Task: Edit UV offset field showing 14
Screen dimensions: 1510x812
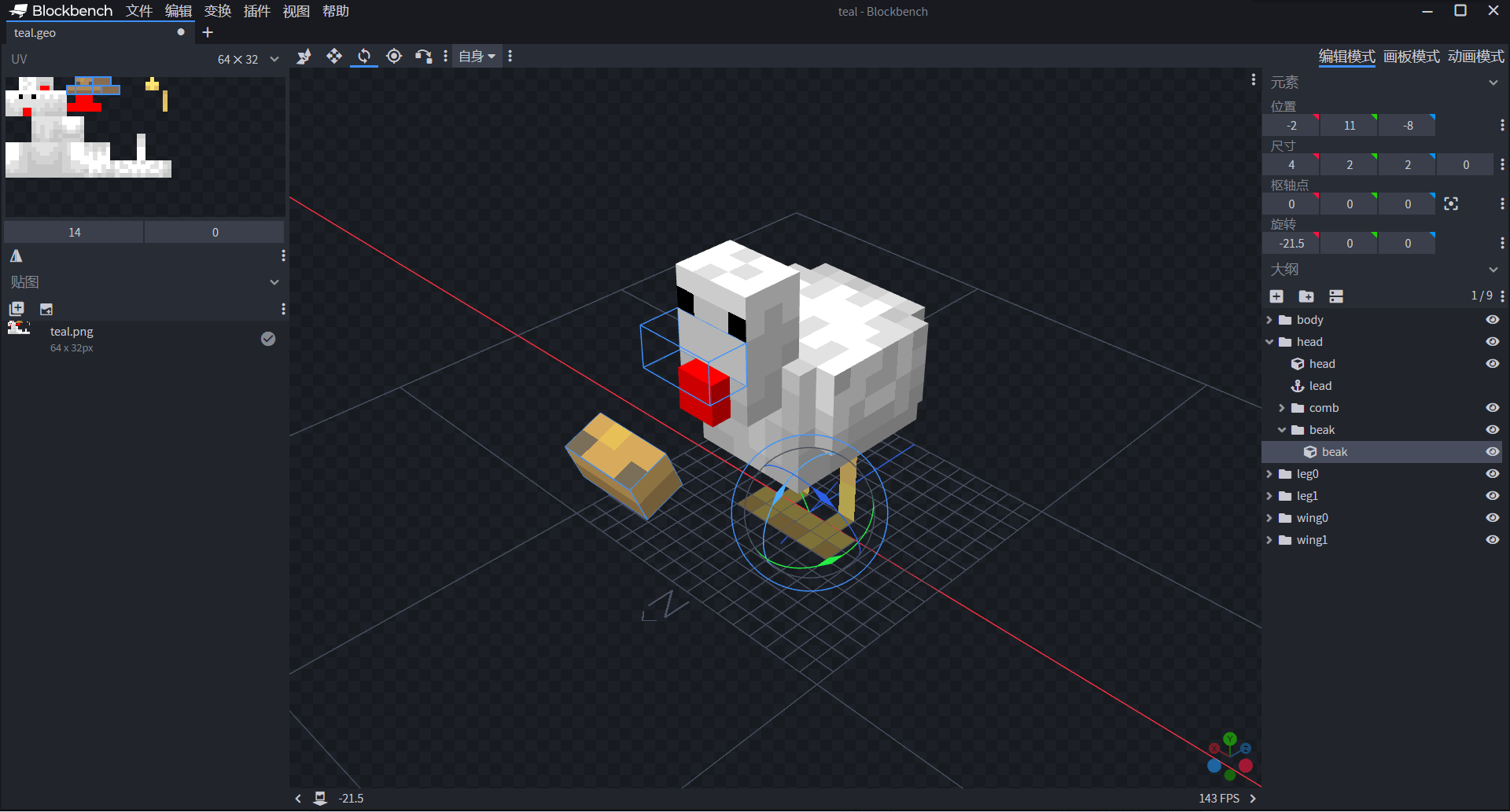Action: (74, 233)
